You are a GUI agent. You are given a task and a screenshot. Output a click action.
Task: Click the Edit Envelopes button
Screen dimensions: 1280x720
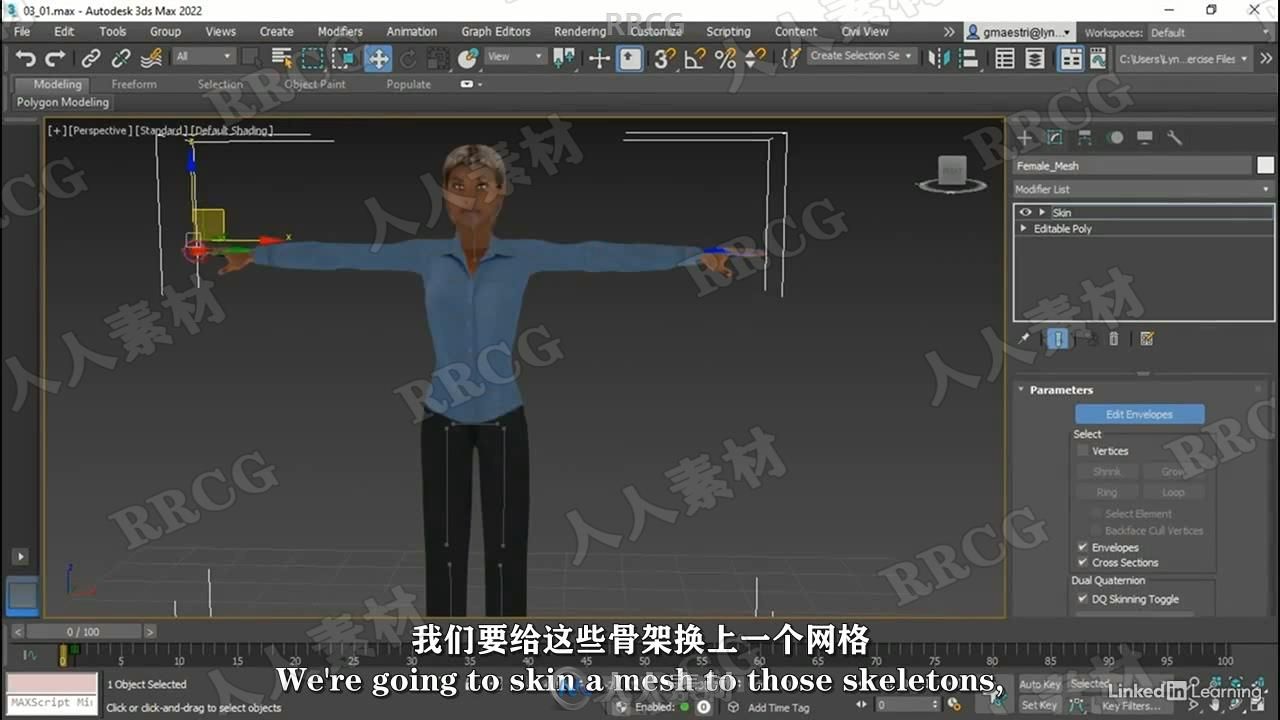(1139, 414)
